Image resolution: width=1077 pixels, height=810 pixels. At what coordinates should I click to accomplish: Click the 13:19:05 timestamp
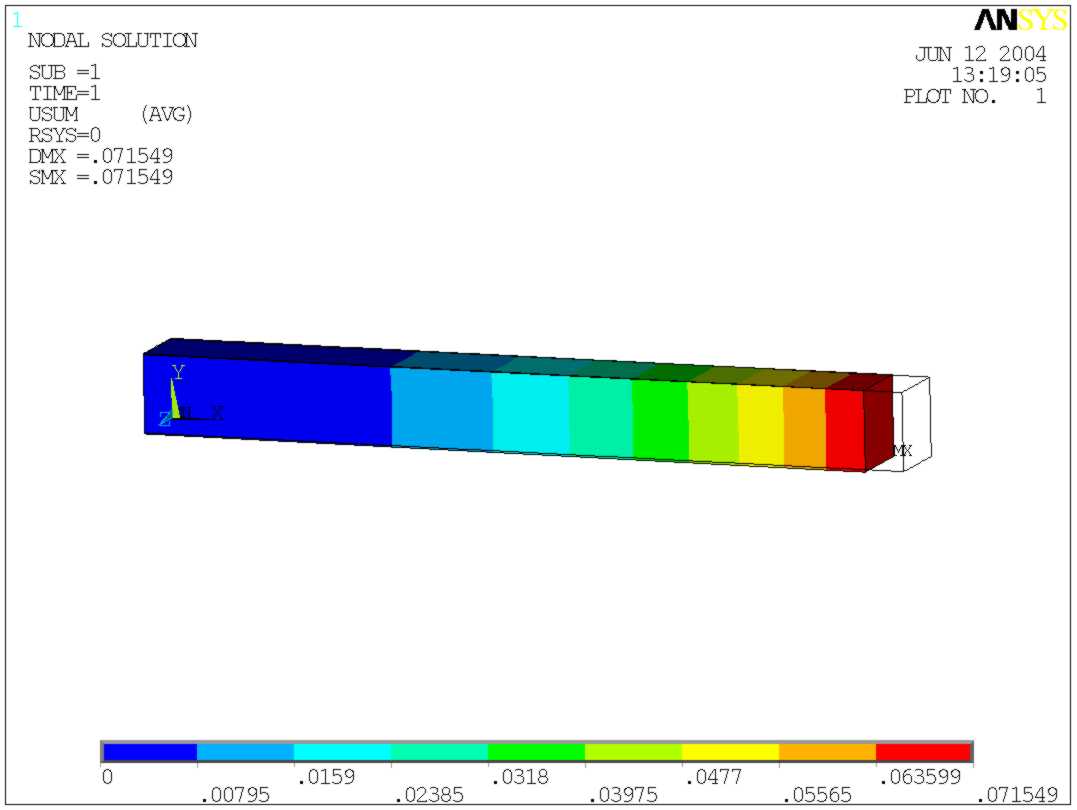click(x=999, y=75)
